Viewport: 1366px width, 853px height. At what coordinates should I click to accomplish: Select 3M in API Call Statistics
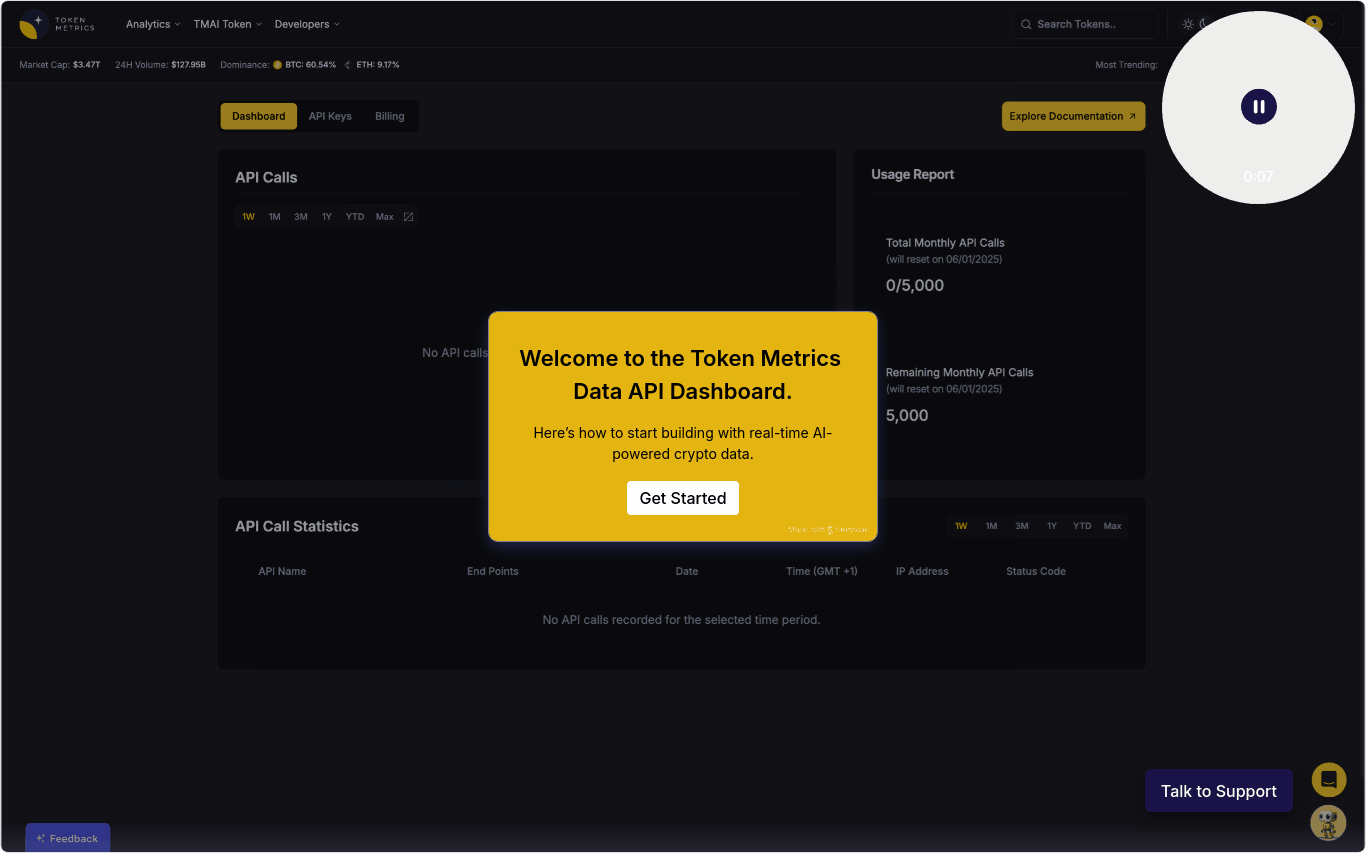(x=1022, y=526)
